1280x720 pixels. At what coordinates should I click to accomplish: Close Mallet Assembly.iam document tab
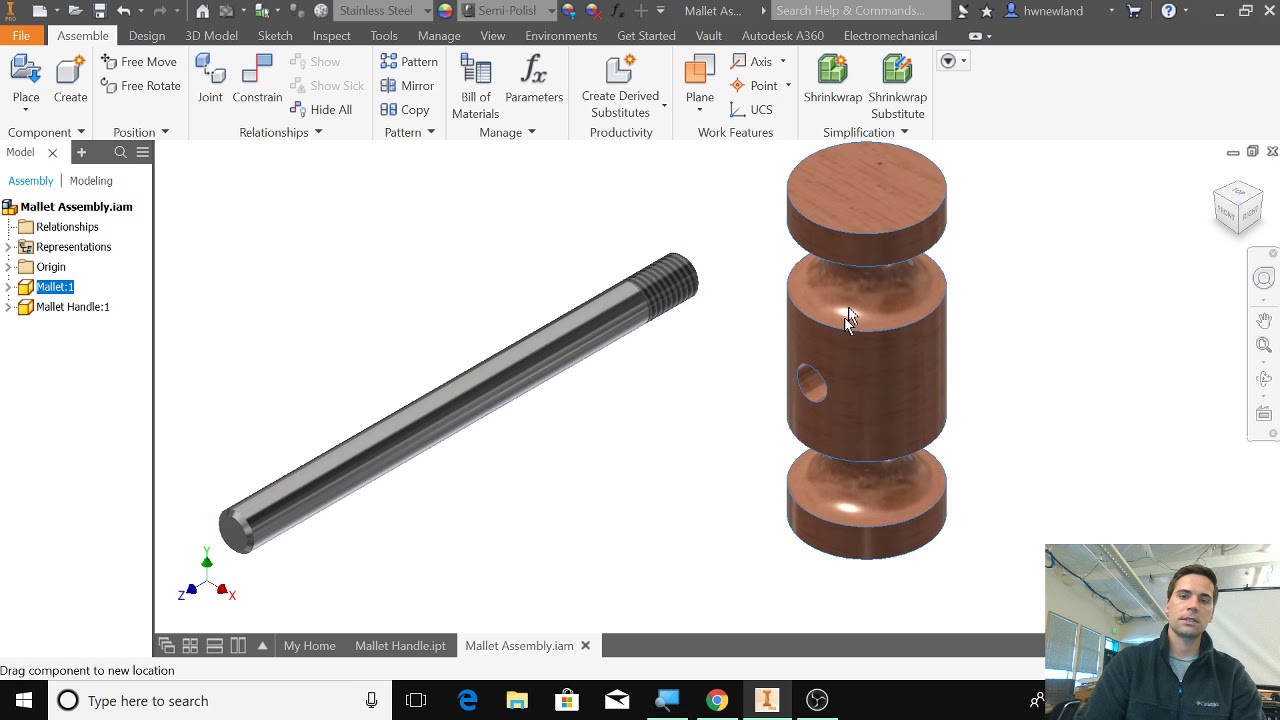[585, 646]
